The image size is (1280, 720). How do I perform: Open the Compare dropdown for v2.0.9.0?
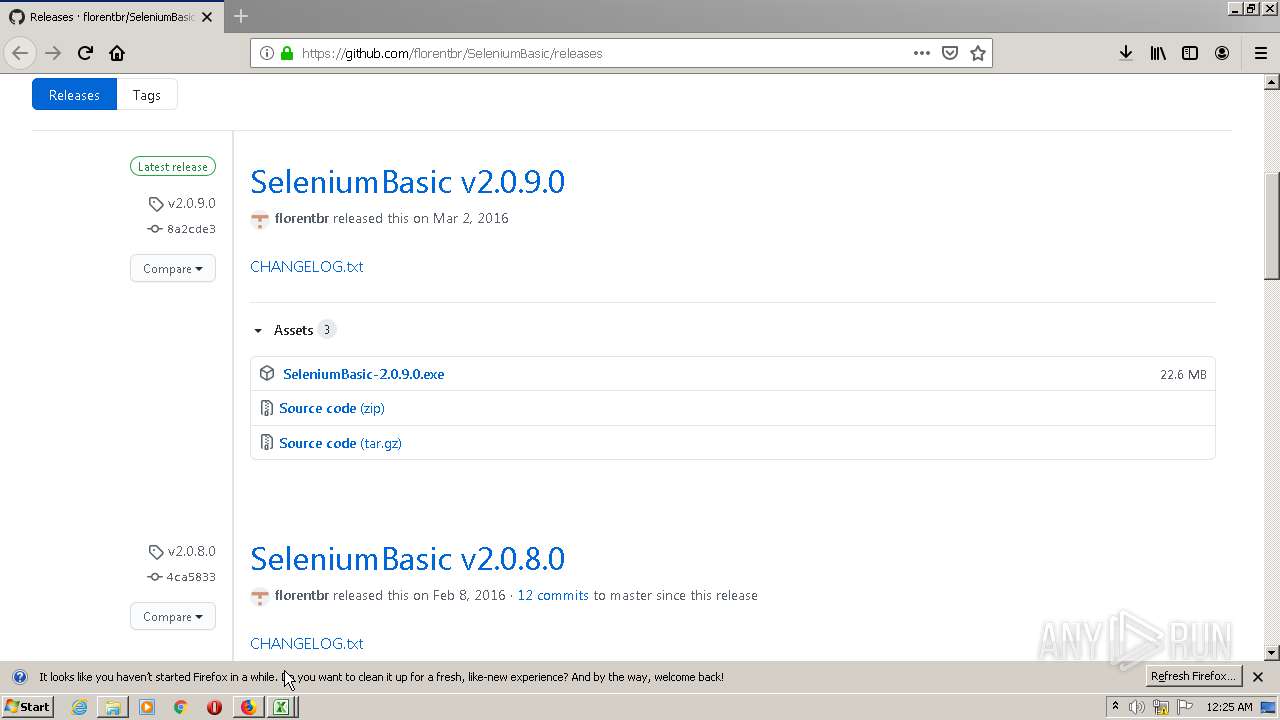(x=172, y=268)
